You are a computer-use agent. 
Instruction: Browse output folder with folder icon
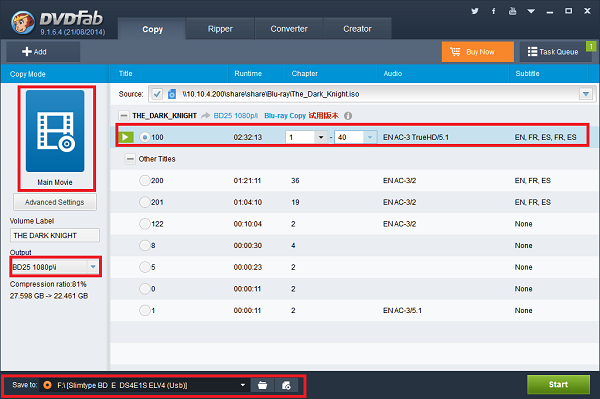point(262,385)
